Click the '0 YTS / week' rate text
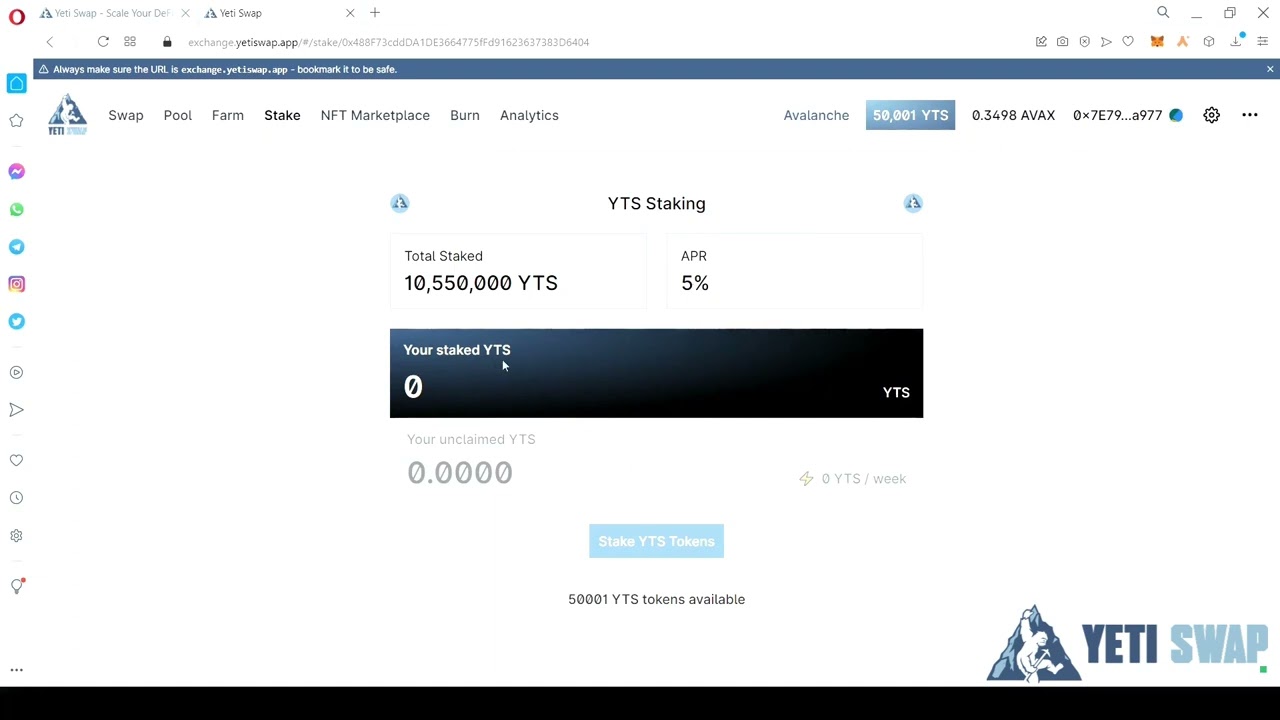Viewport: 1280px width, 720px height. coord(864,479)
